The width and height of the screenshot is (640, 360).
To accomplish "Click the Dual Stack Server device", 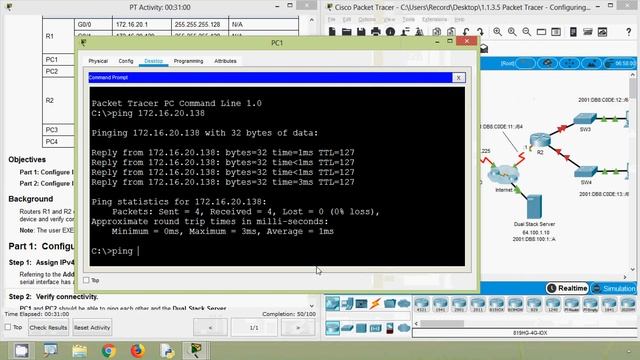I will coord(534,207).
